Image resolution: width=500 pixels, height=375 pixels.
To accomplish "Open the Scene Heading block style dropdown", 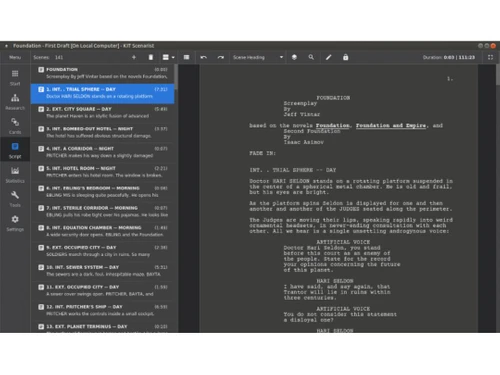I will [x=258, y=57].
